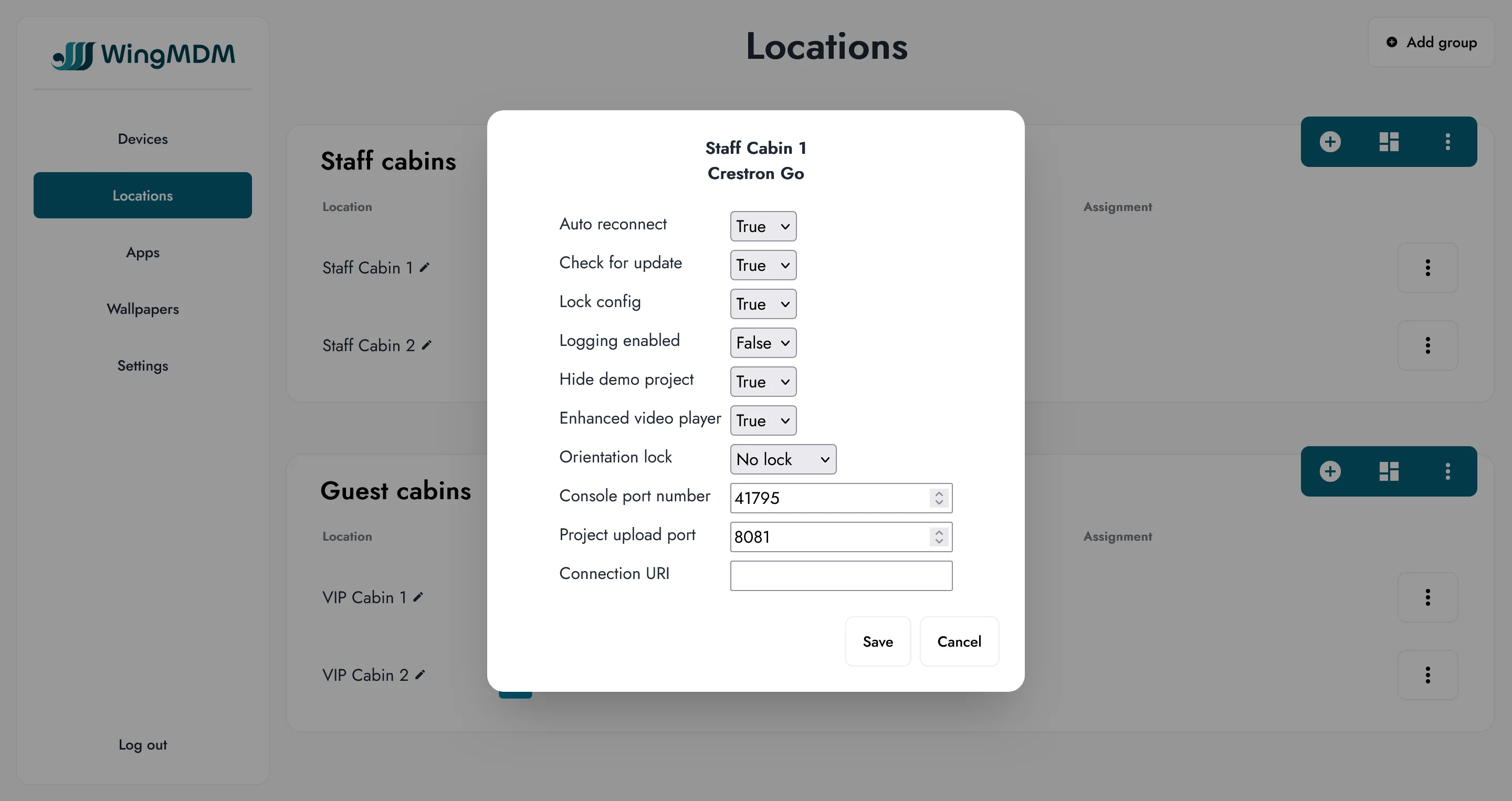
Task: Open Logging enabled dropdown
Action: click(763, 343)
